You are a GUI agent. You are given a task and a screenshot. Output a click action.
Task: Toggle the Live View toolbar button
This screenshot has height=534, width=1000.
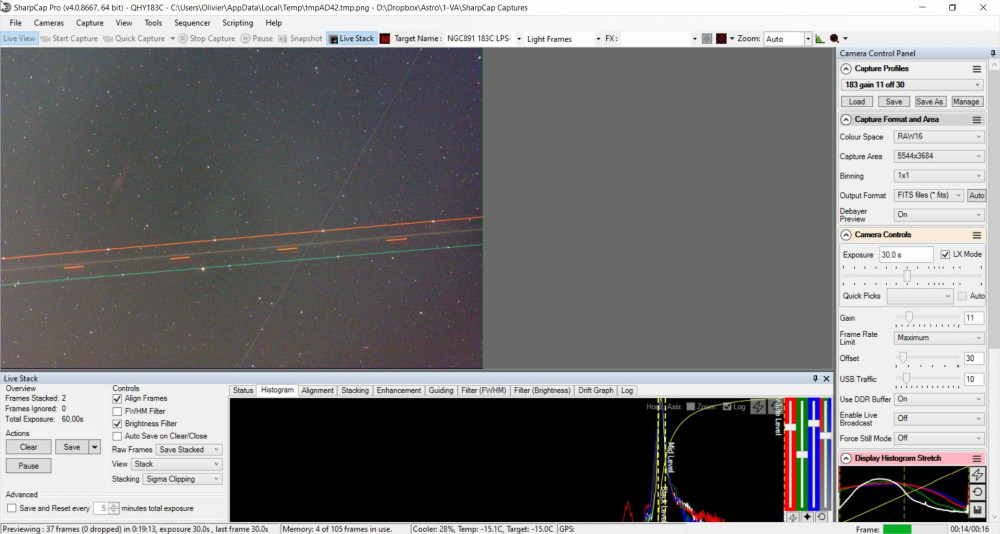click(19, 38)
